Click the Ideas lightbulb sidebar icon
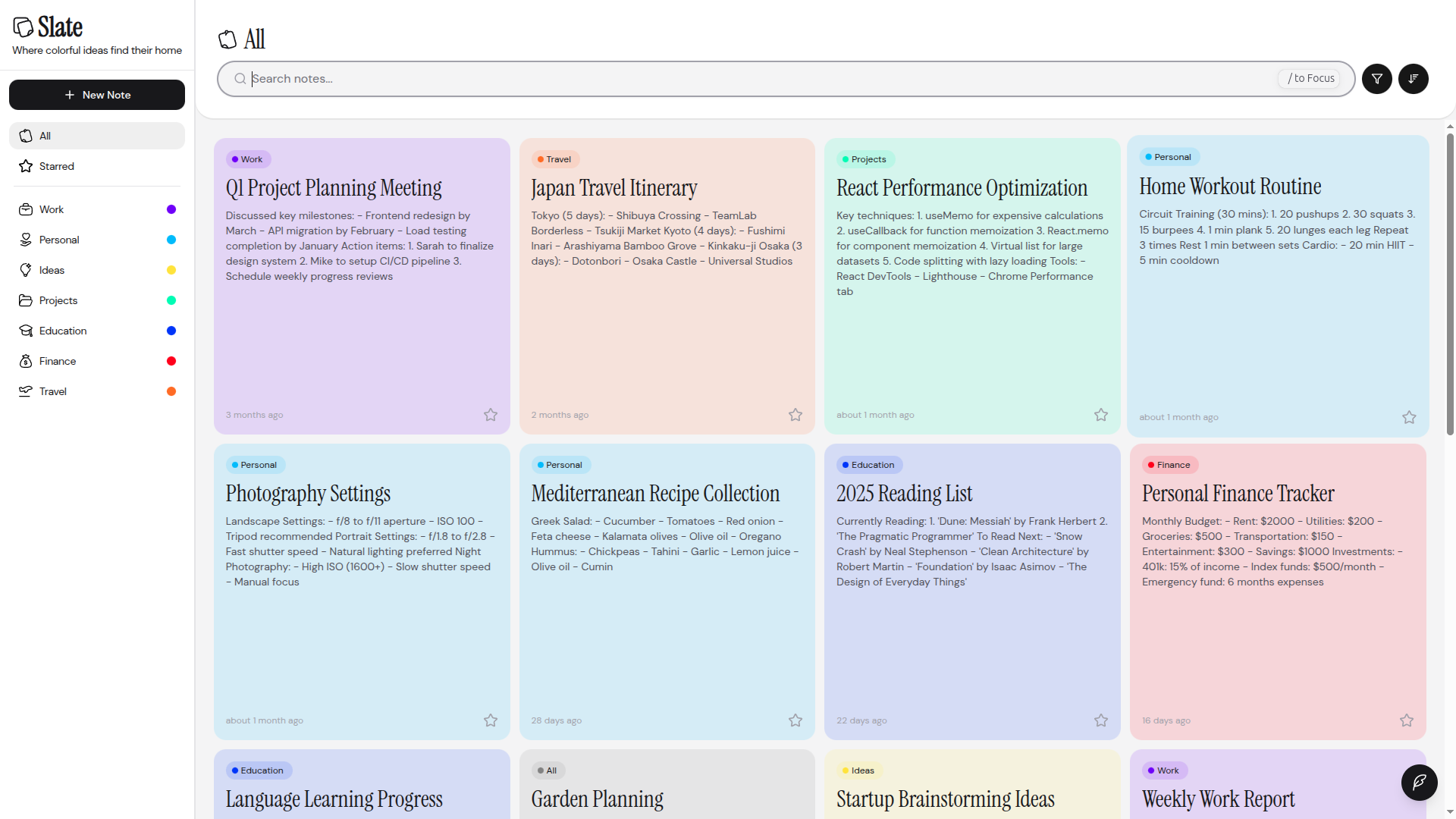This screenshot has width=1456, height=819. tap(26, 270)
